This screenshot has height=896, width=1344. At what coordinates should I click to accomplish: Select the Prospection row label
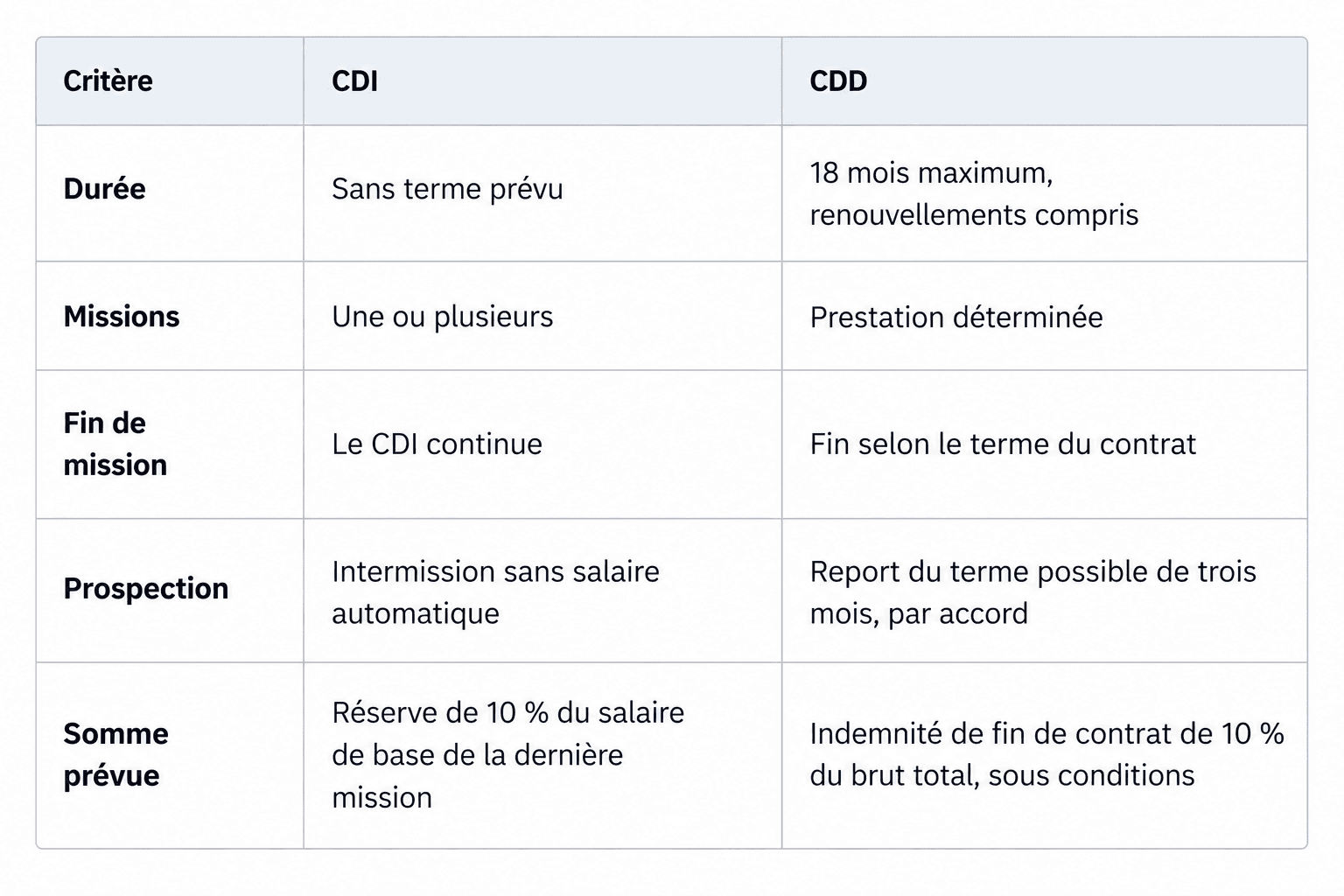(x=145, y=589)
